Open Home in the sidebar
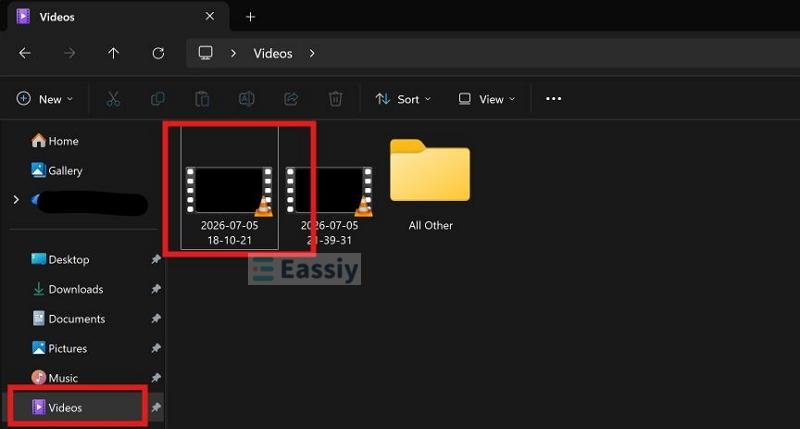Image resolution: width=800 pixels, height=429 pixels. (55, 141)
